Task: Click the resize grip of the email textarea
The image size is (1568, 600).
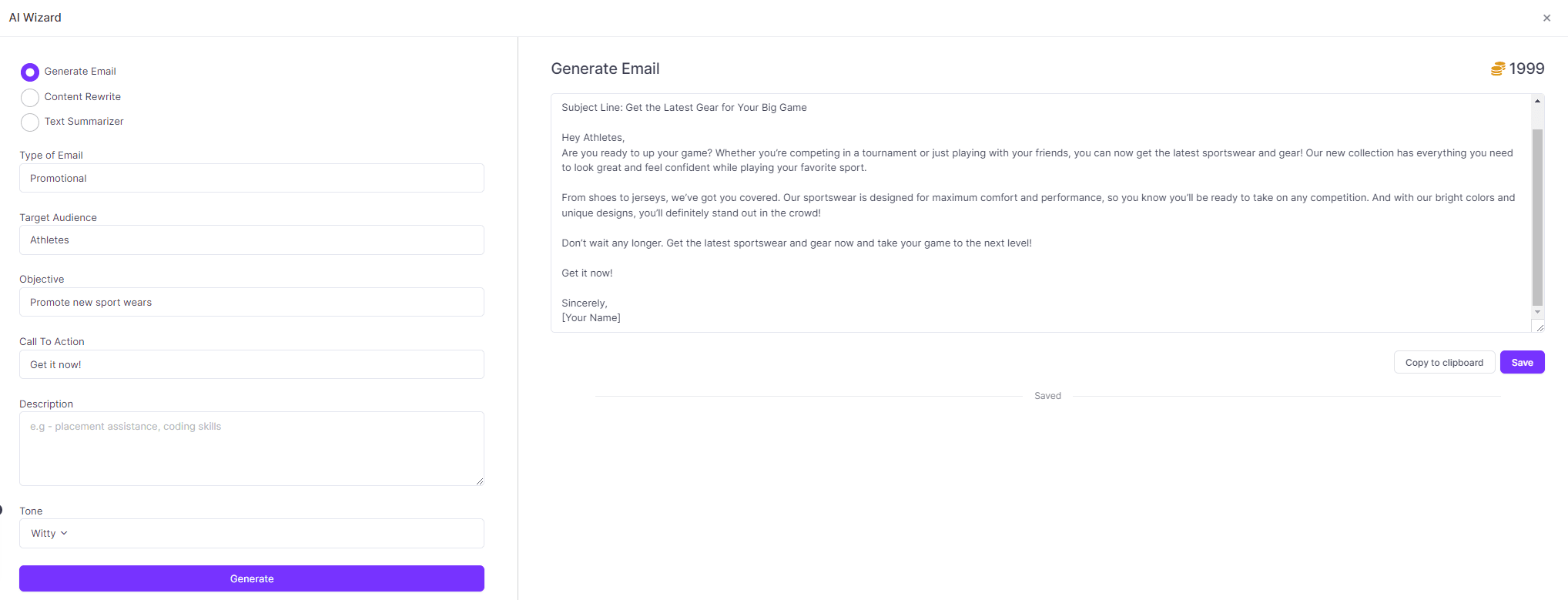Action: point(1540,327)
